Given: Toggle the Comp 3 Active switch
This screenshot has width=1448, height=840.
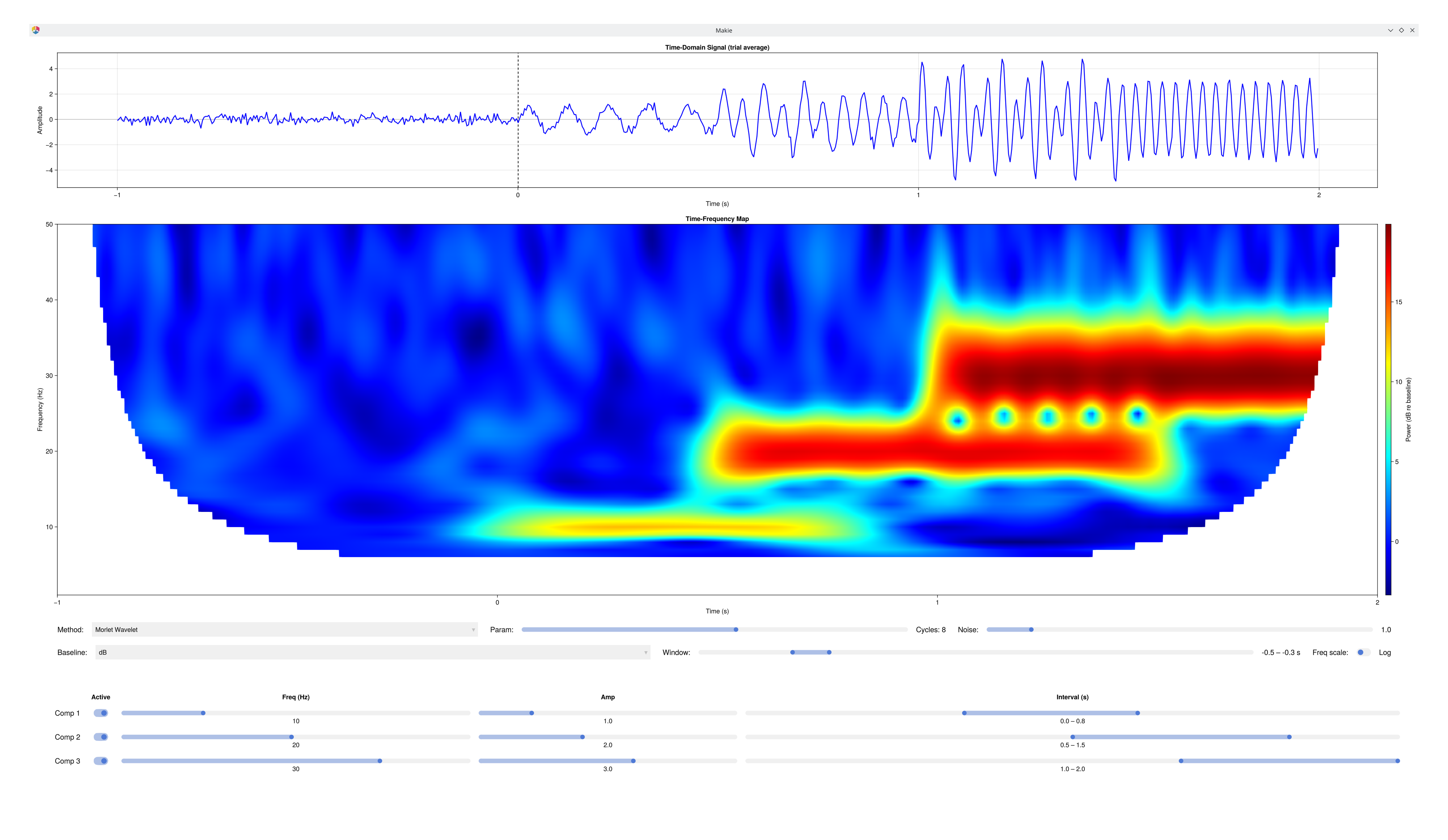Looking at the screenshot, I should [101, 760].
